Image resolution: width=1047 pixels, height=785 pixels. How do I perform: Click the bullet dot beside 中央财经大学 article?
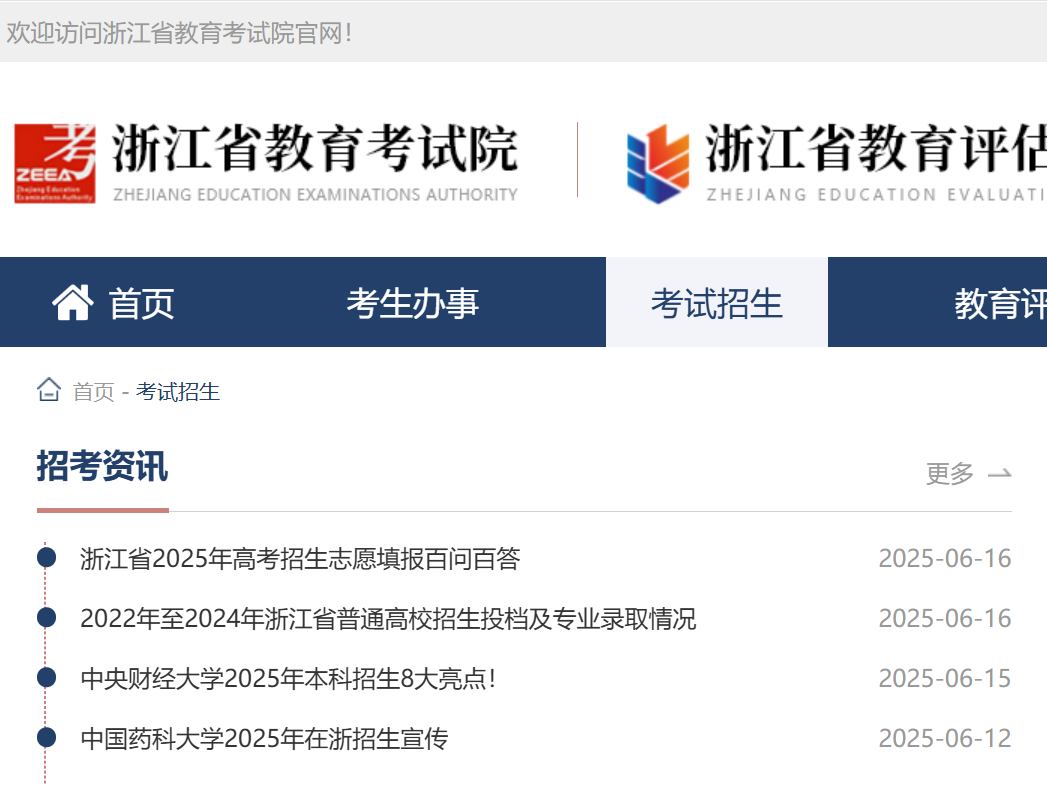pos(47,678)
